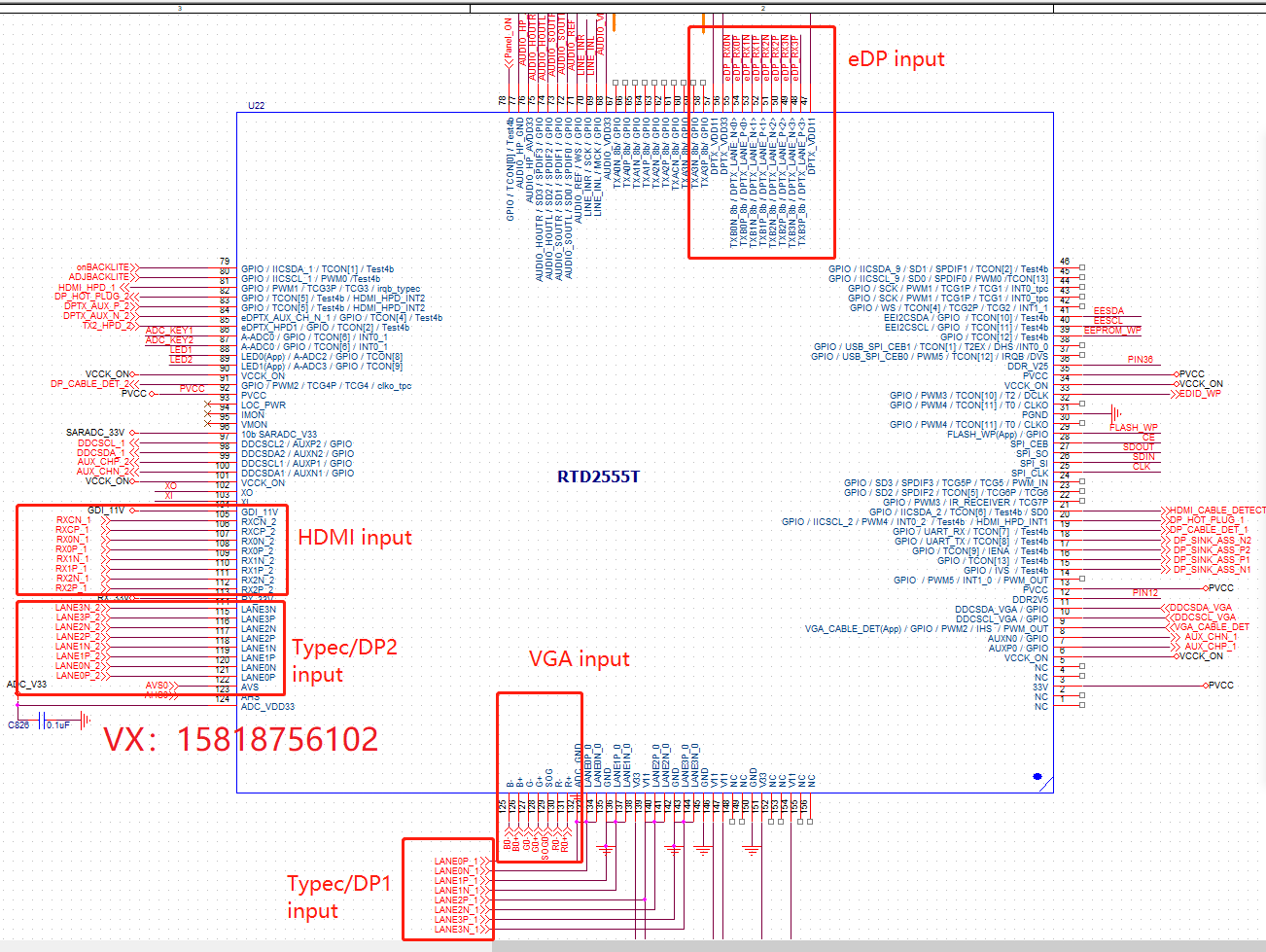1266x952 pixels.
Task: Select the red FLASH_WP net label
Action: click(x=1134, y=428)
